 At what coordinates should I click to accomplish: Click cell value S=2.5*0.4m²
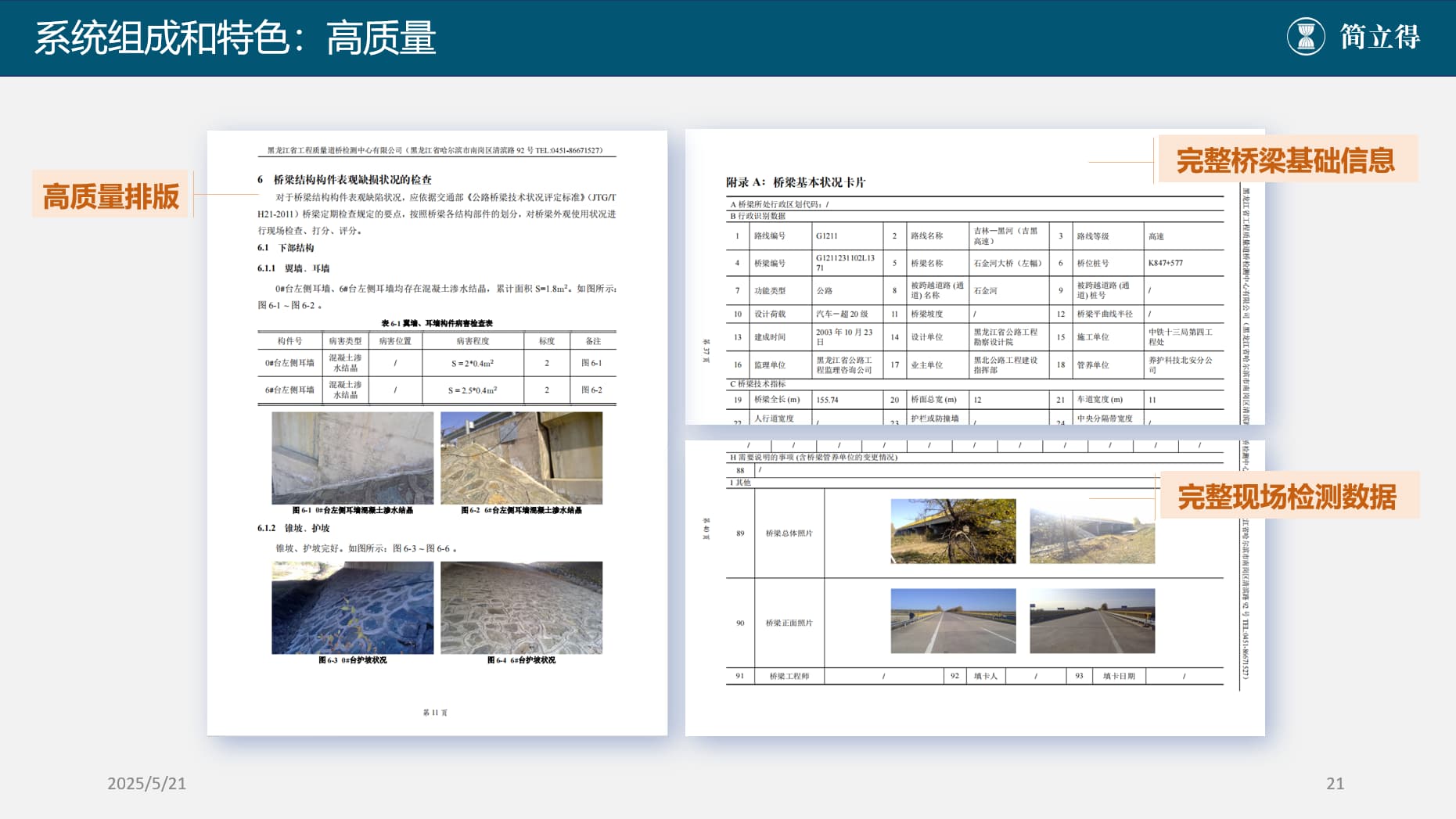(473, 390)
